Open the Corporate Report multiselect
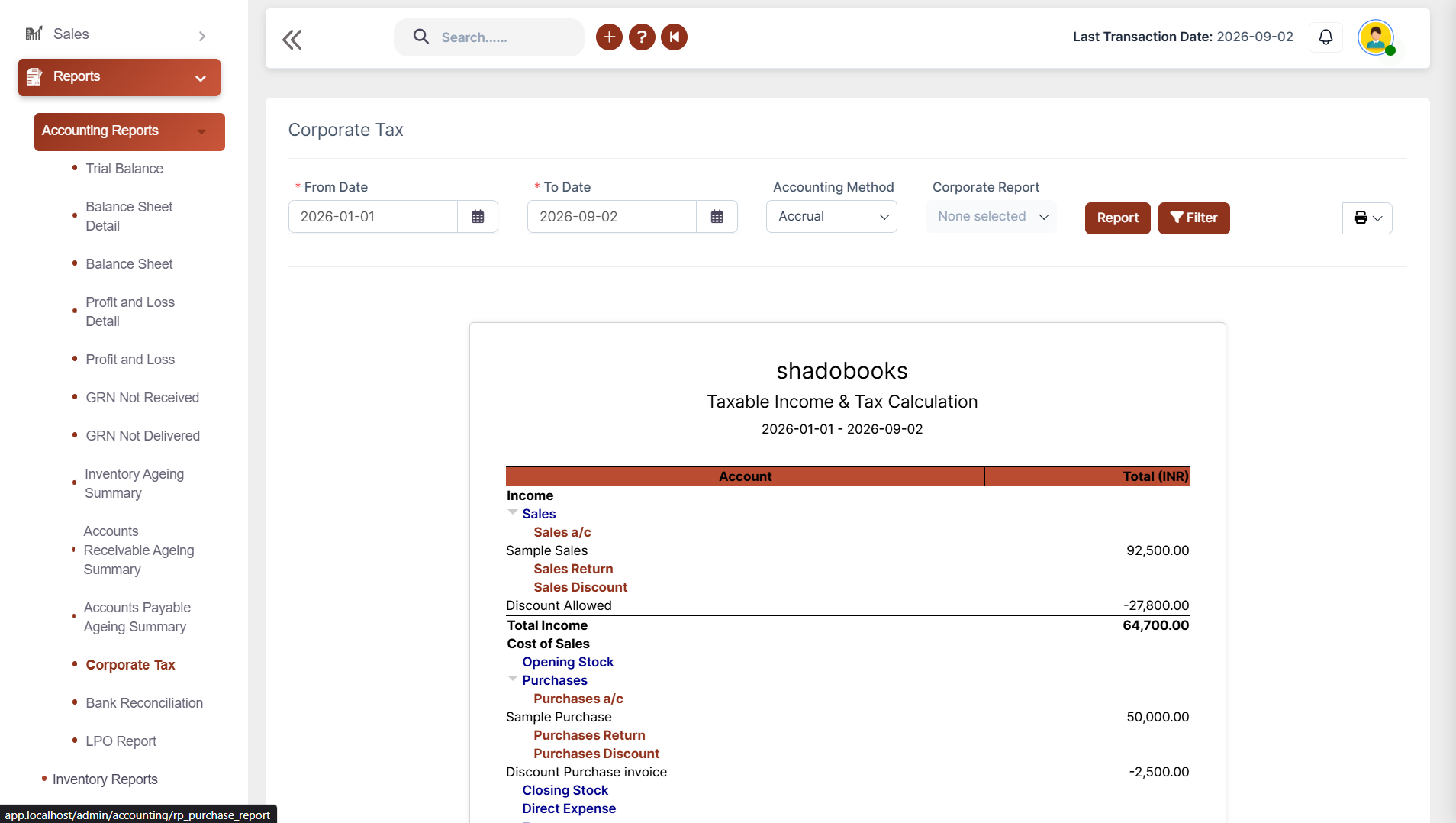The height and width of the screenshot is (823, 1456). point(991,217)
